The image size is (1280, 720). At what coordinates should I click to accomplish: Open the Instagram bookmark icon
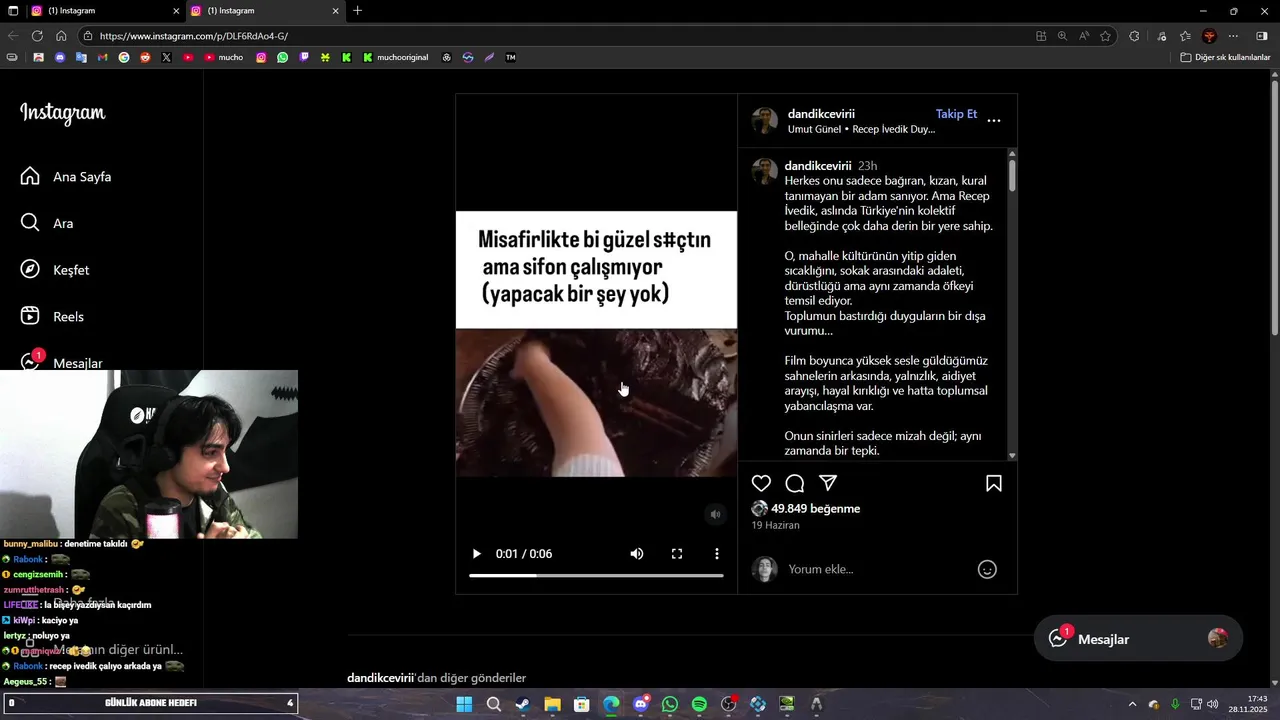[261, 58]
